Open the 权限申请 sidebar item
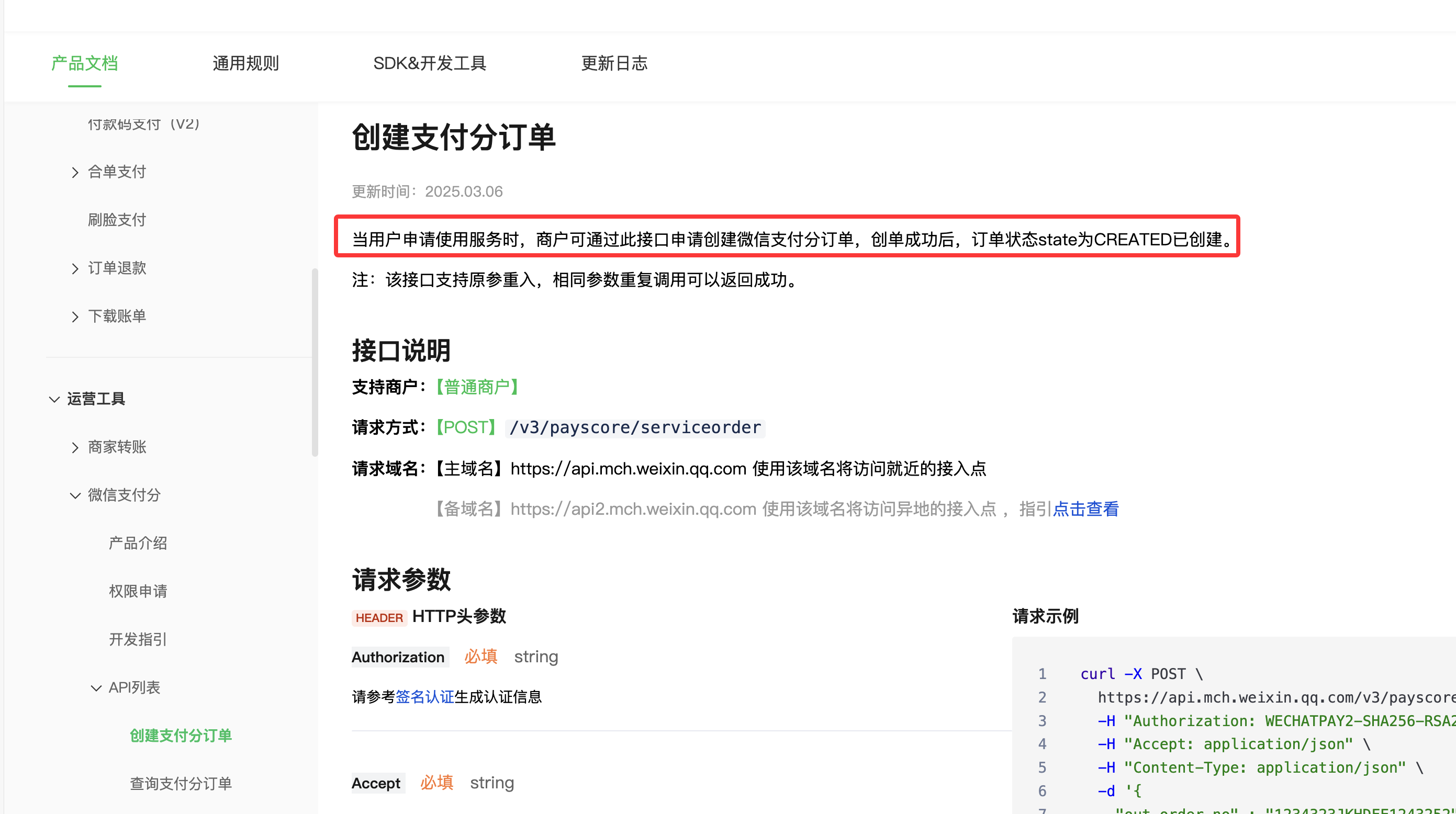1456x814 pixels. coord(138,592)
